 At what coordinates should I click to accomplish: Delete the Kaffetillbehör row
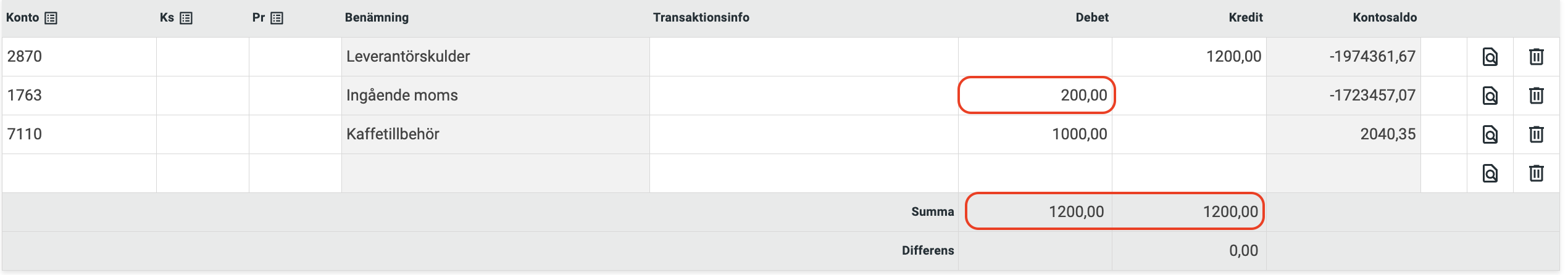click(x=1537, y=134)
